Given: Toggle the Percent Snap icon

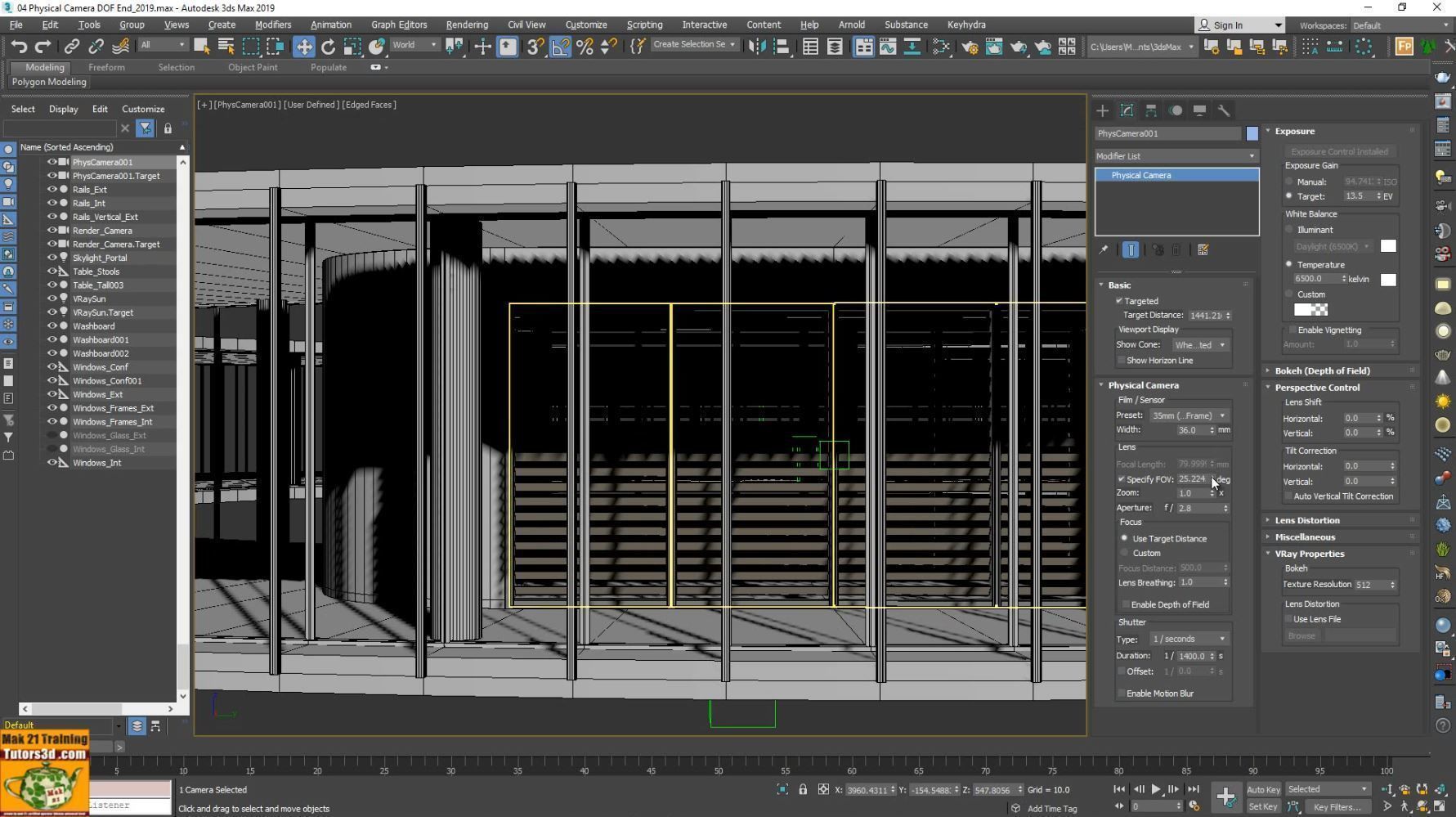Looking at the screenshot, I should pos(585,47).
